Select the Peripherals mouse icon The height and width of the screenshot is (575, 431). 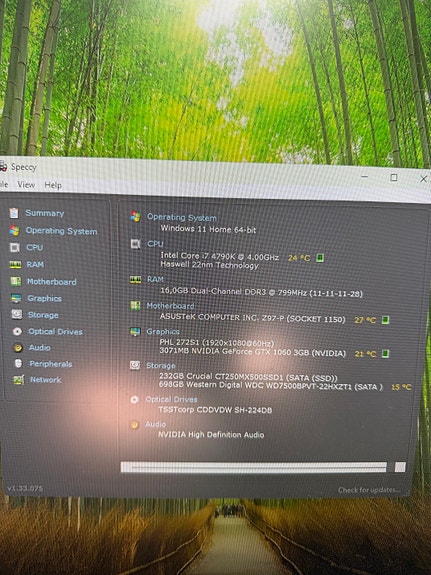coord(18,363)
